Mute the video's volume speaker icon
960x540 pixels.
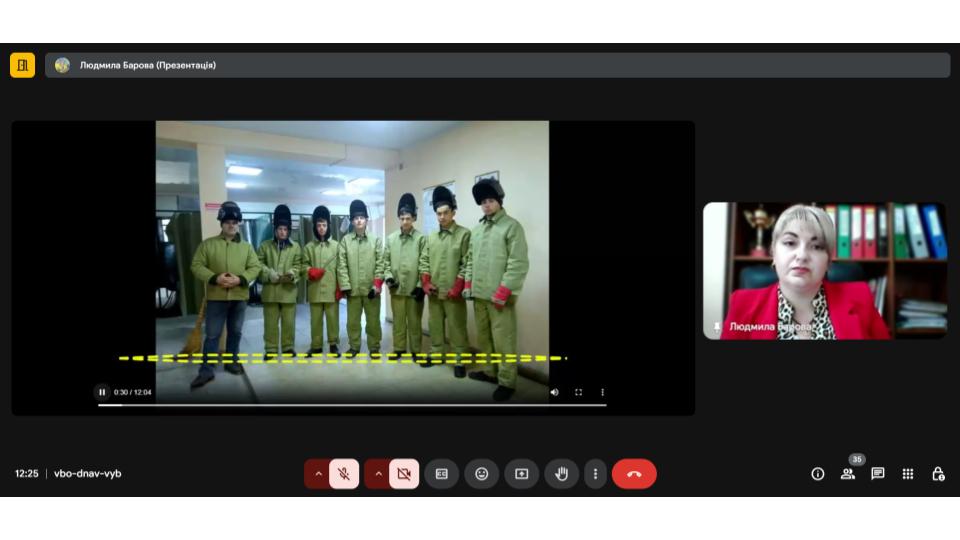[x=554, y=392]
